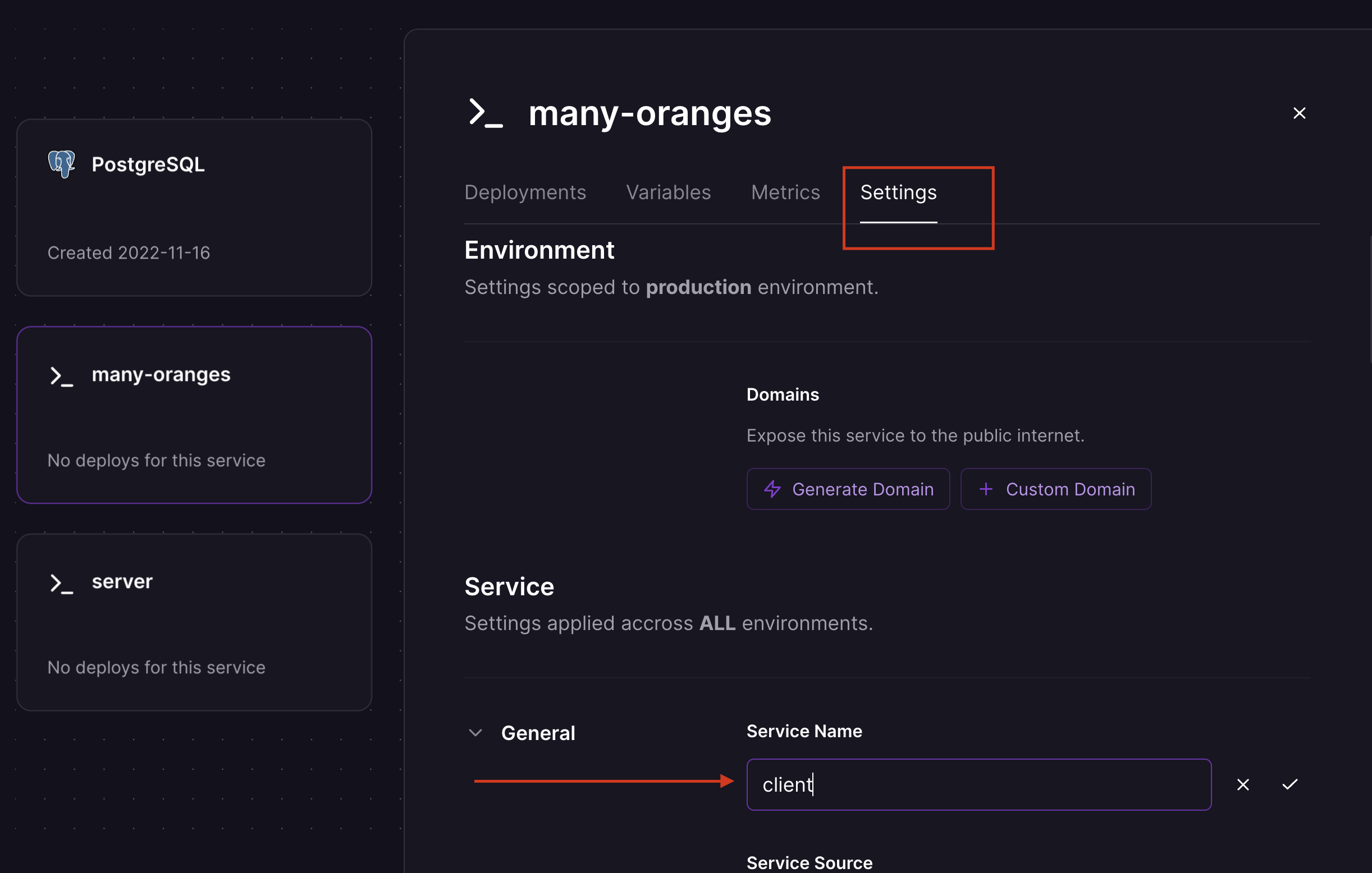Click the lightning bolt Generate Domain icon
Screen dimensions: 1372x873
[772, 489]
